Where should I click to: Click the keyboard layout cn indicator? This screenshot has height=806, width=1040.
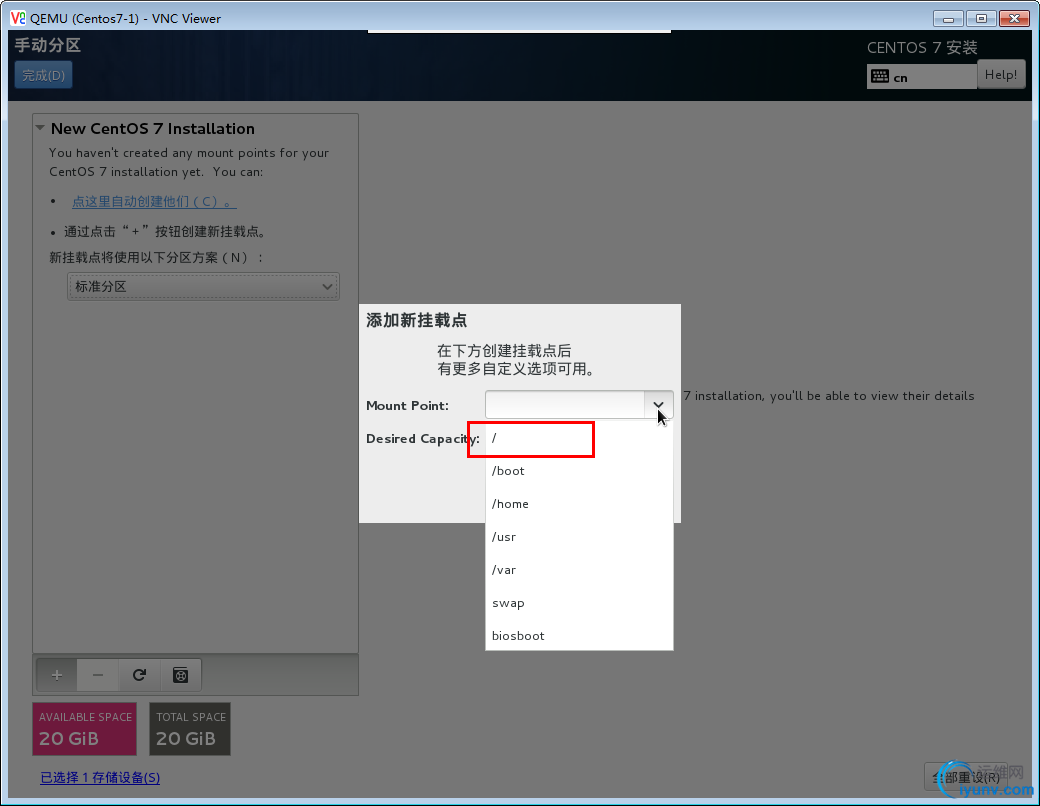point(921,76)
